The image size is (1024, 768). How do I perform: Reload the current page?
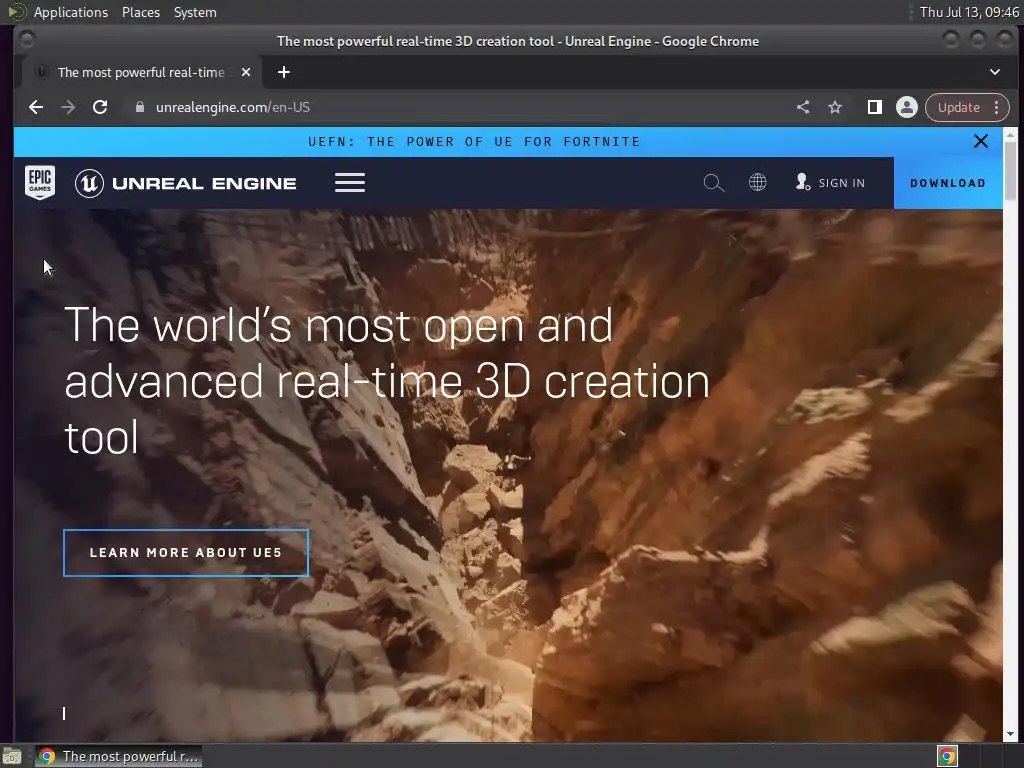[100, 107]
